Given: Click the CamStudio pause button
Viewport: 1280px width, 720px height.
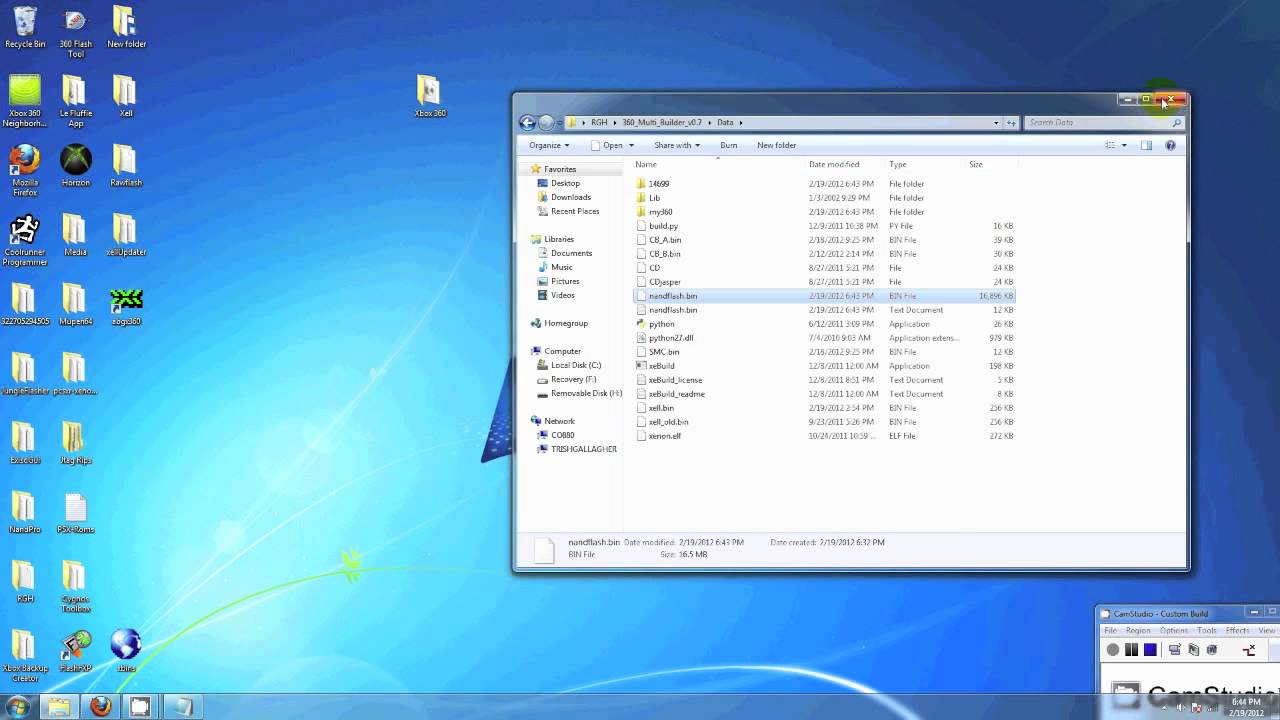Looking at the screenshot, I should click(1131, 650).
